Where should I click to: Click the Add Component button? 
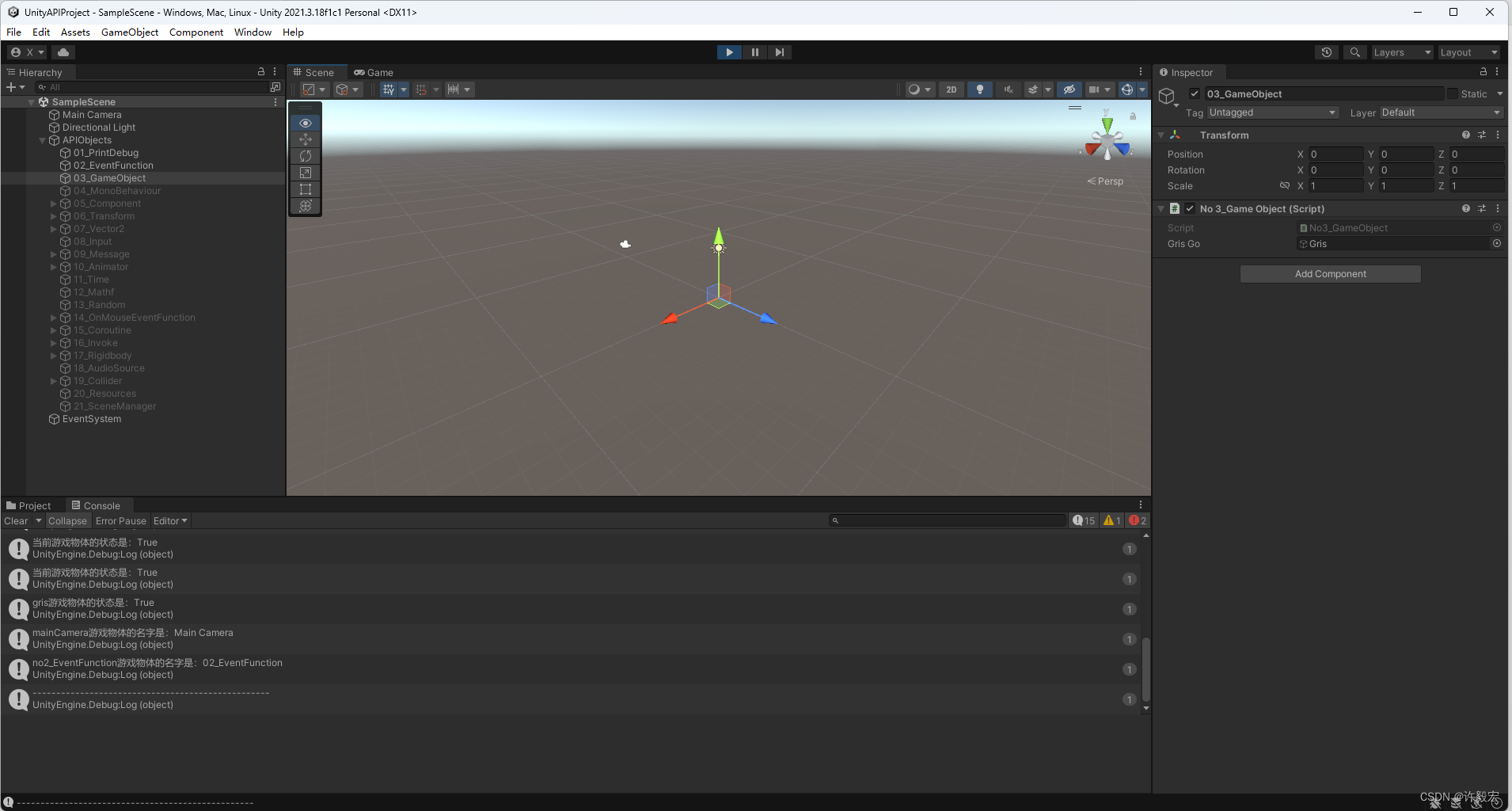[x=1329, y=273]
